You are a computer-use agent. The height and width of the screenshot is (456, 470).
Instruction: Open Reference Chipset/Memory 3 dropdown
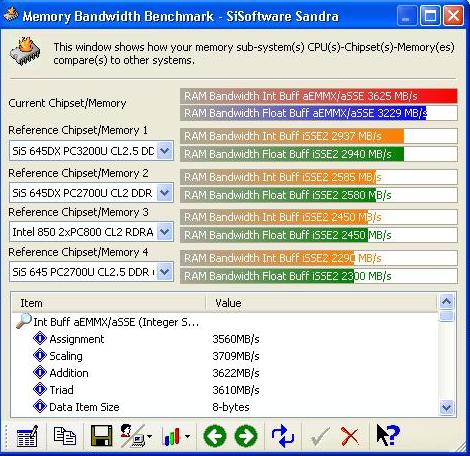[165, 232]
